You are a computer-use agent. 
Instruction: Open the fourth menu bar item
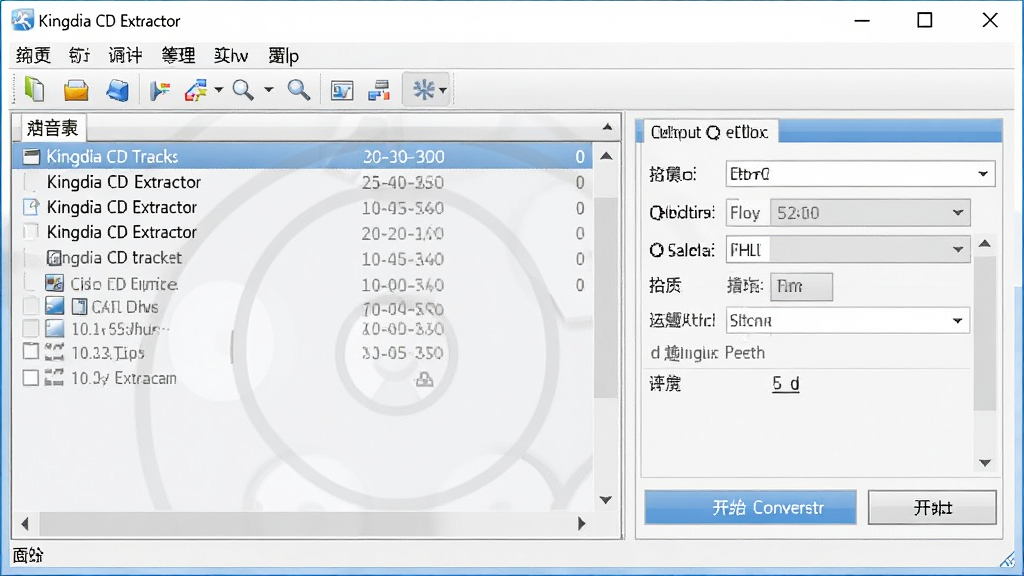click(x=178, y=56)
